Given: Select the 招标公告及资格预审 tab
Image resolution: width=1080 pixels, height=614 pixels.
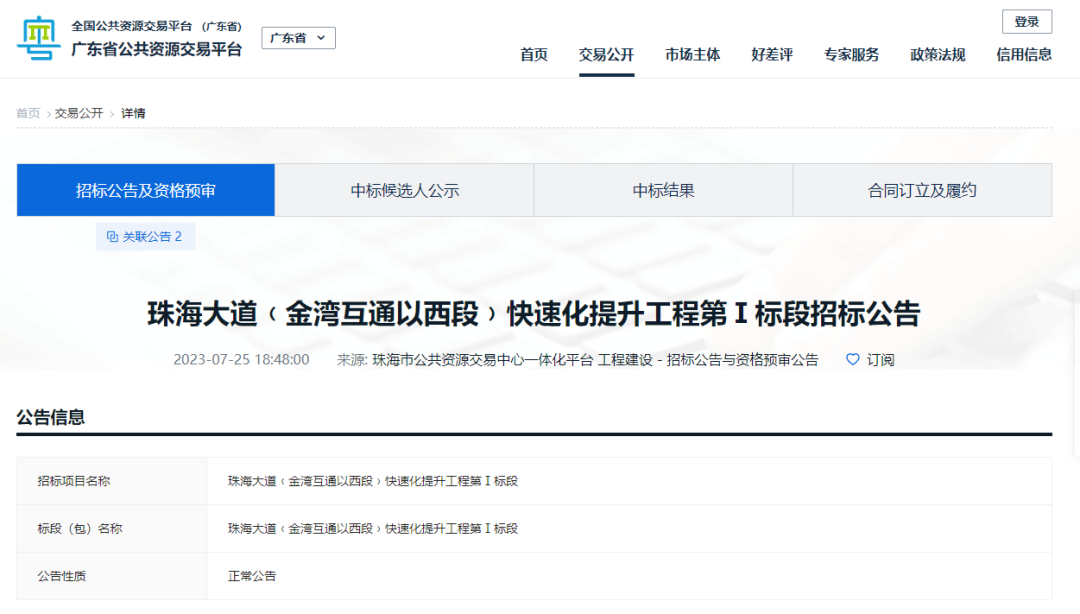Looking at the screenshot, I should 144,189.
